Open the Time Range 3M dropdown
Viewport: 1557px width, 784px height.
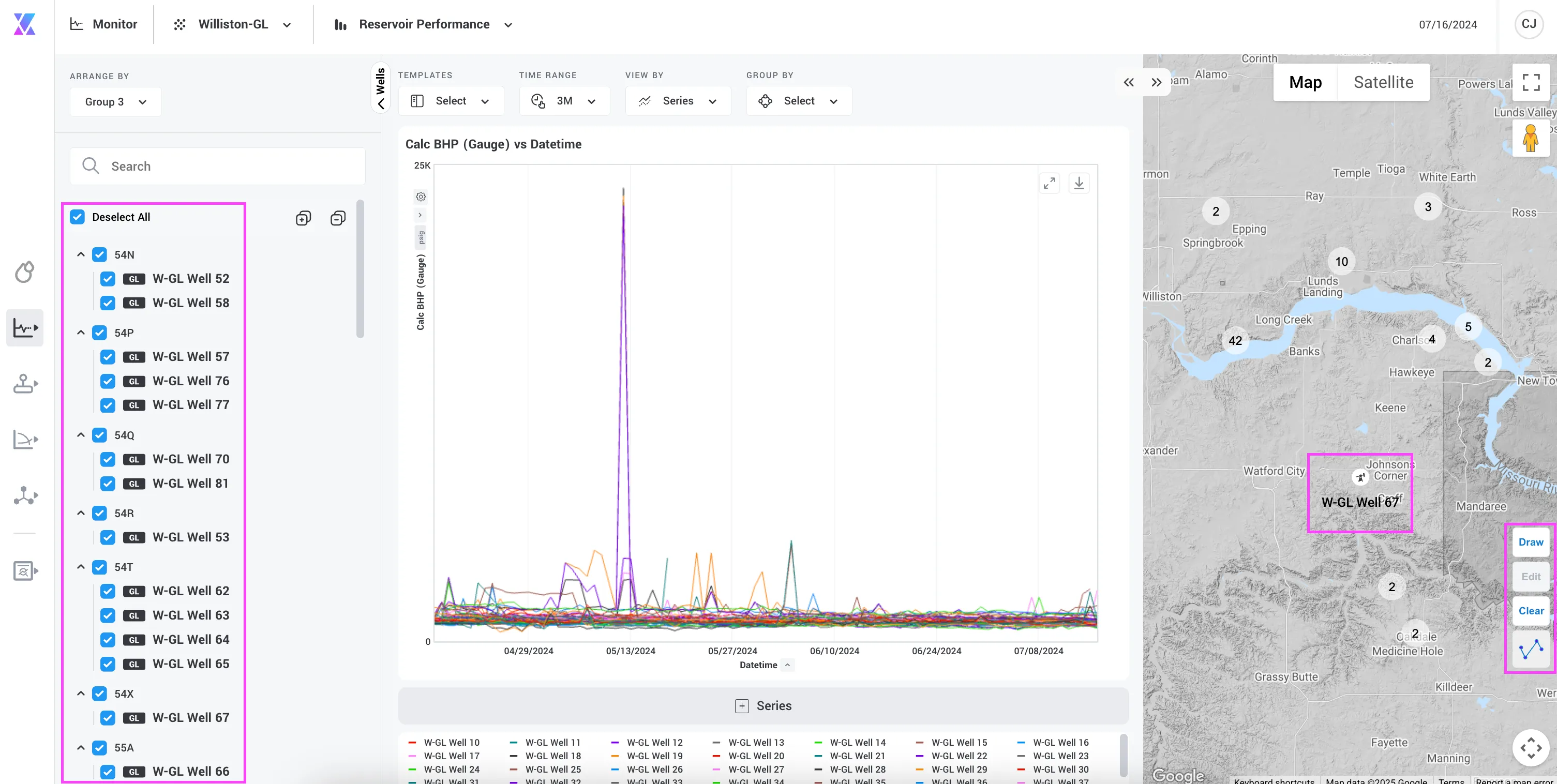(x=564, y=101)
